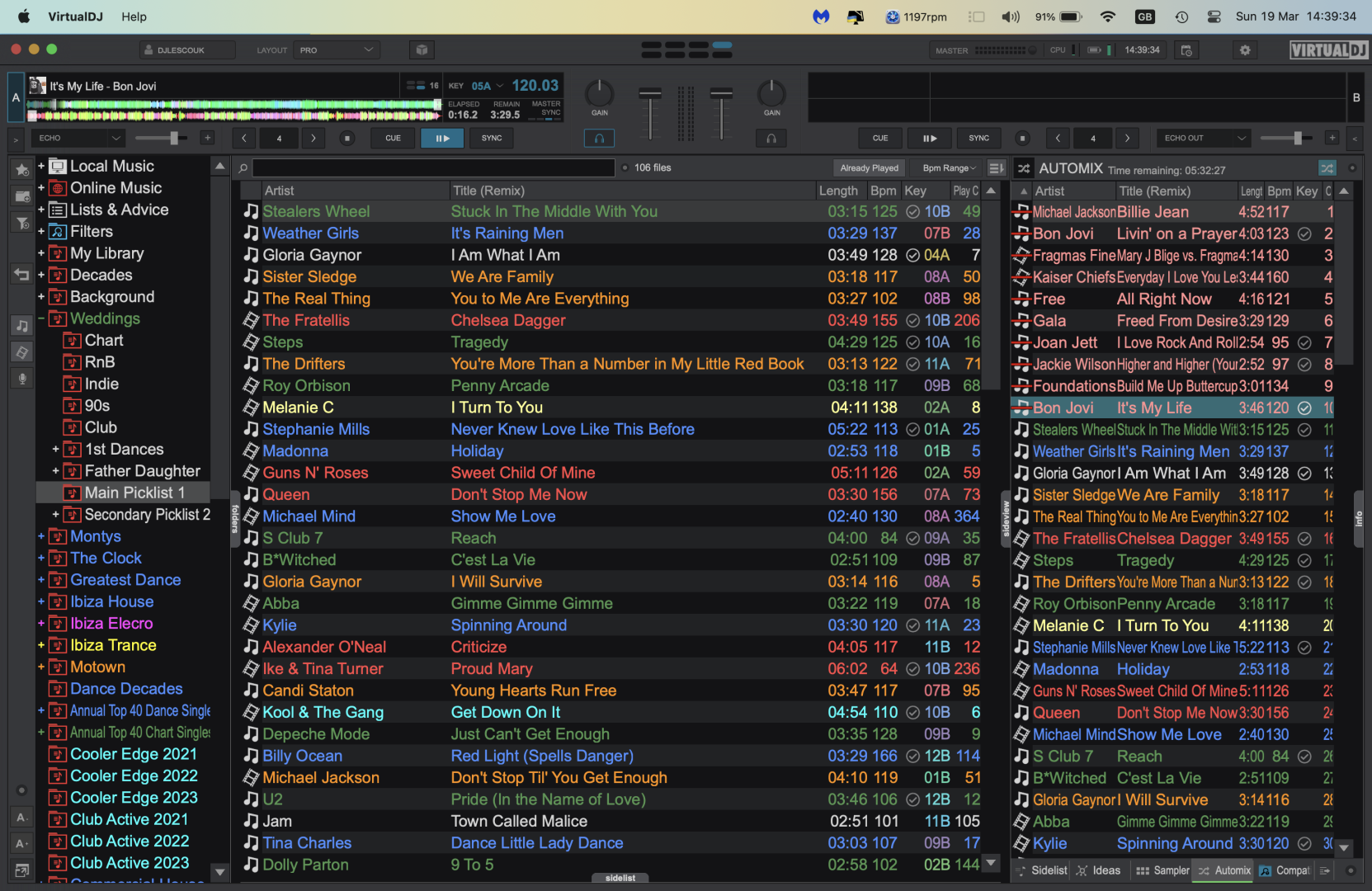Viewport: 1372px width, 891px height.
Task: Click deck B headphone cue icon
Action: 771,138
